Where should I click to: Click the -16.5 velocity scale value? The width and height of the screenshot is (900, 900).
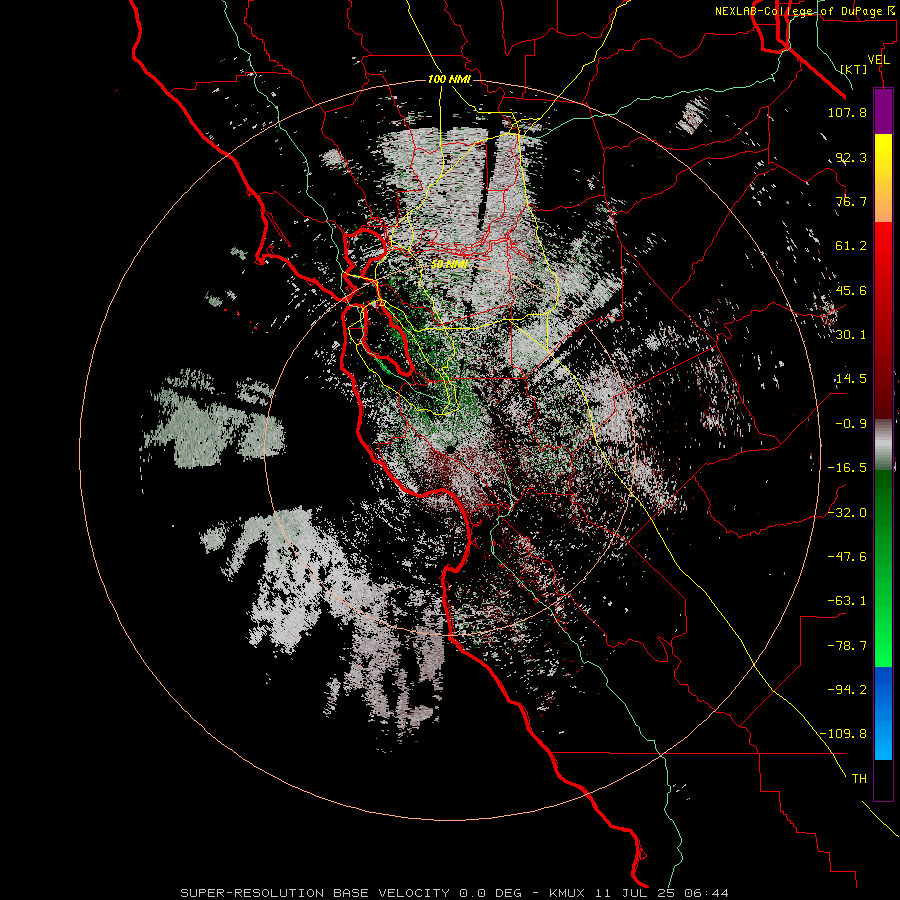coord(847,468)
